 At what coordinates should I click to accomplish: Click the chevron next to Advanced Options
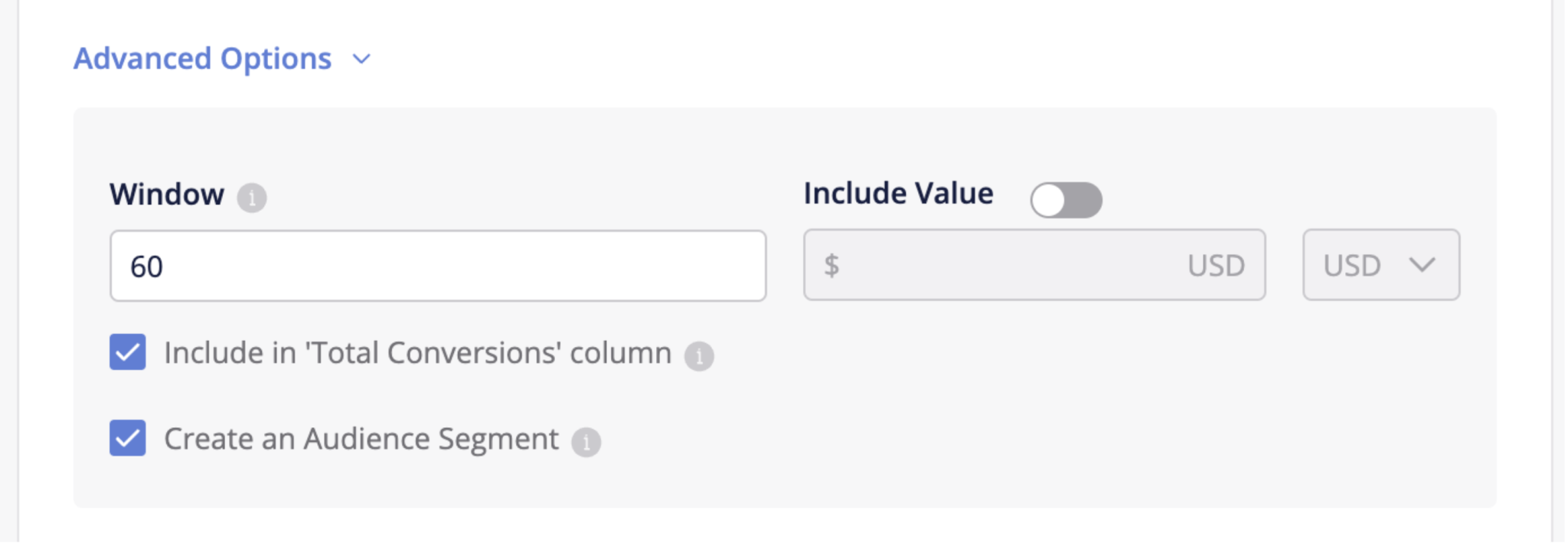[361, 58]
